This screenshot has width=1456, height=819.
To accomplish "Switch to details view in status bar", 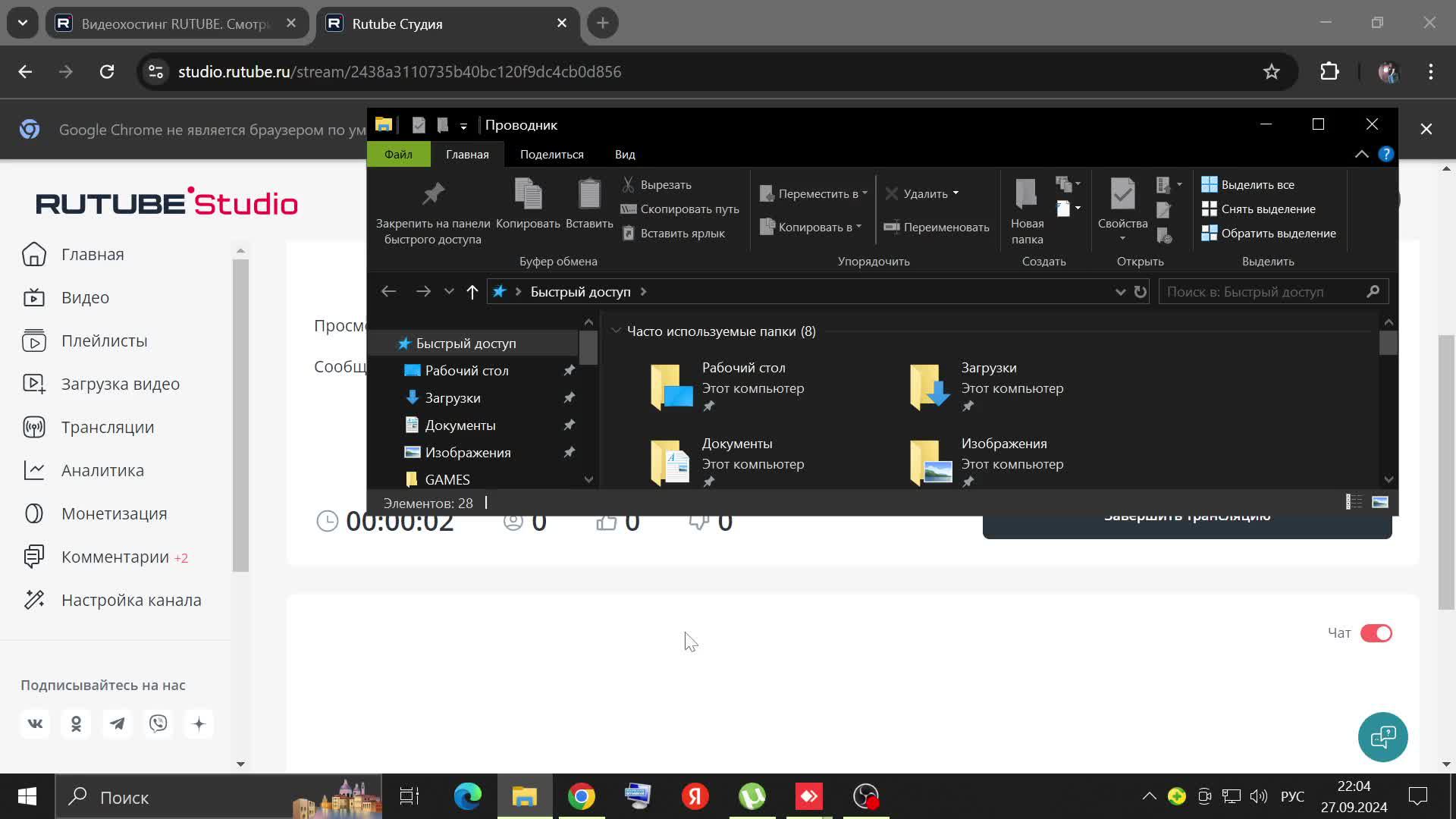I will (1354, 502).
